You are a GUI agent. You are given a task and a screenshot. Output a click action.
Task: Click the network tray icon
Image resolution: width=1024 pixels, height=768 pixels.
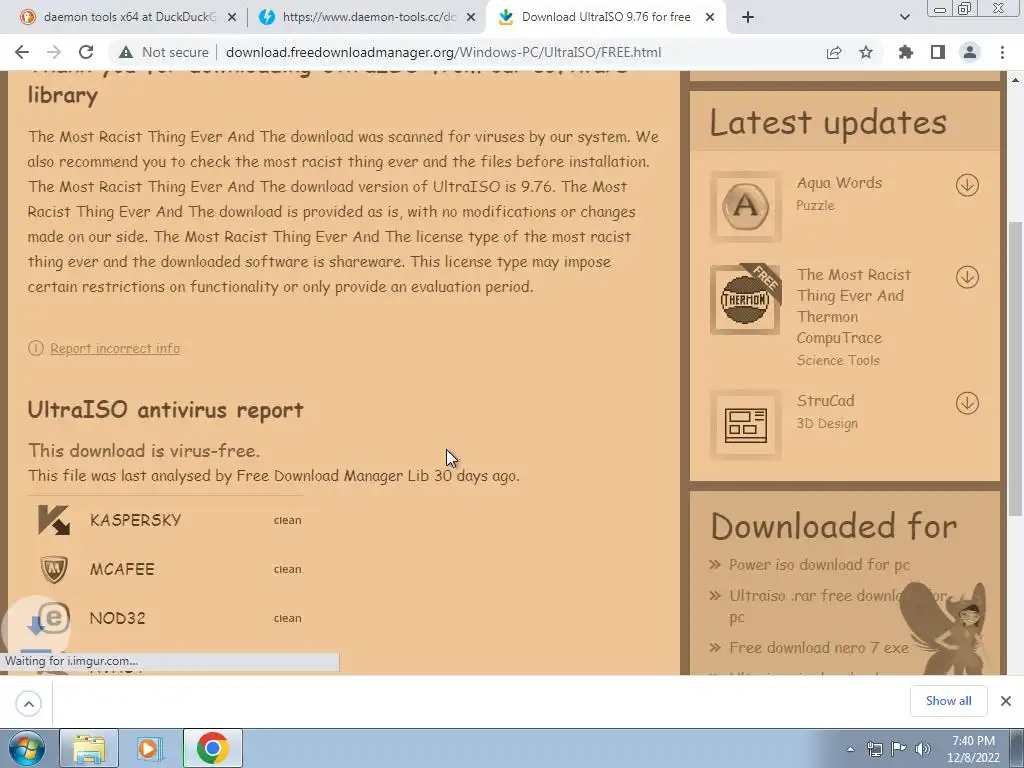[x=874, y=749]
